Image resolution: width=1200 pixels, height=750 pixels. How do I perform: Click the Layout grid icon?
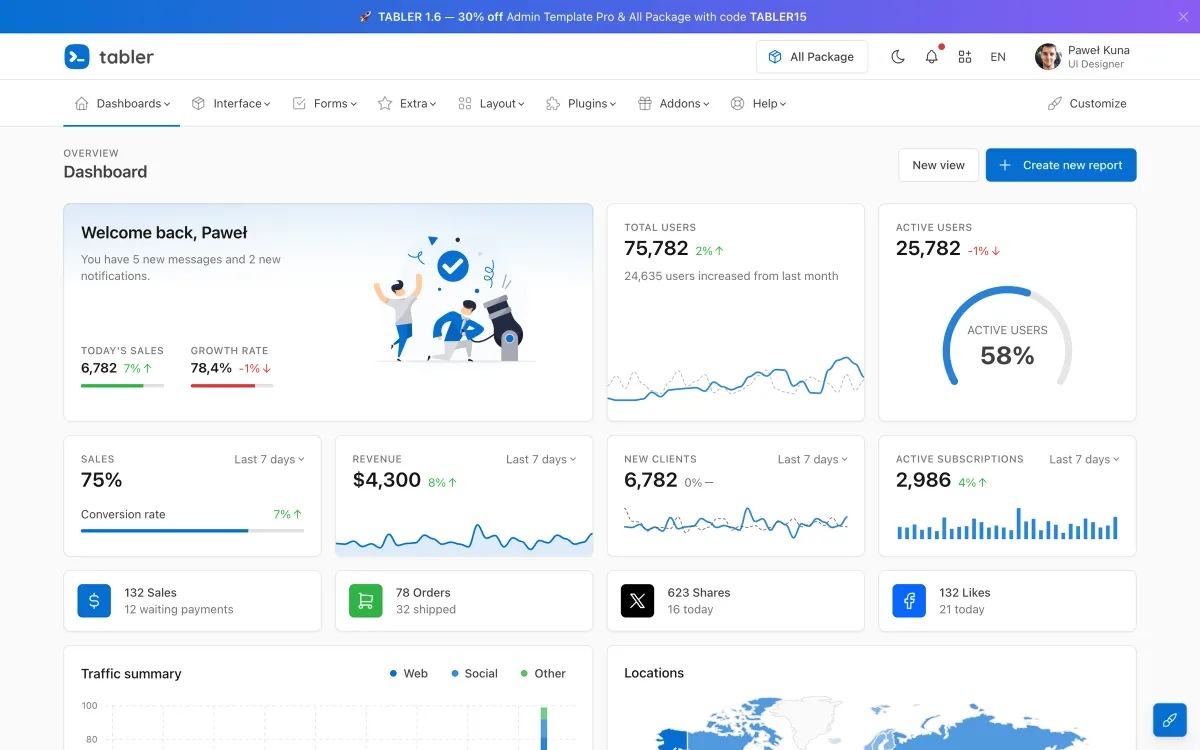465,103
